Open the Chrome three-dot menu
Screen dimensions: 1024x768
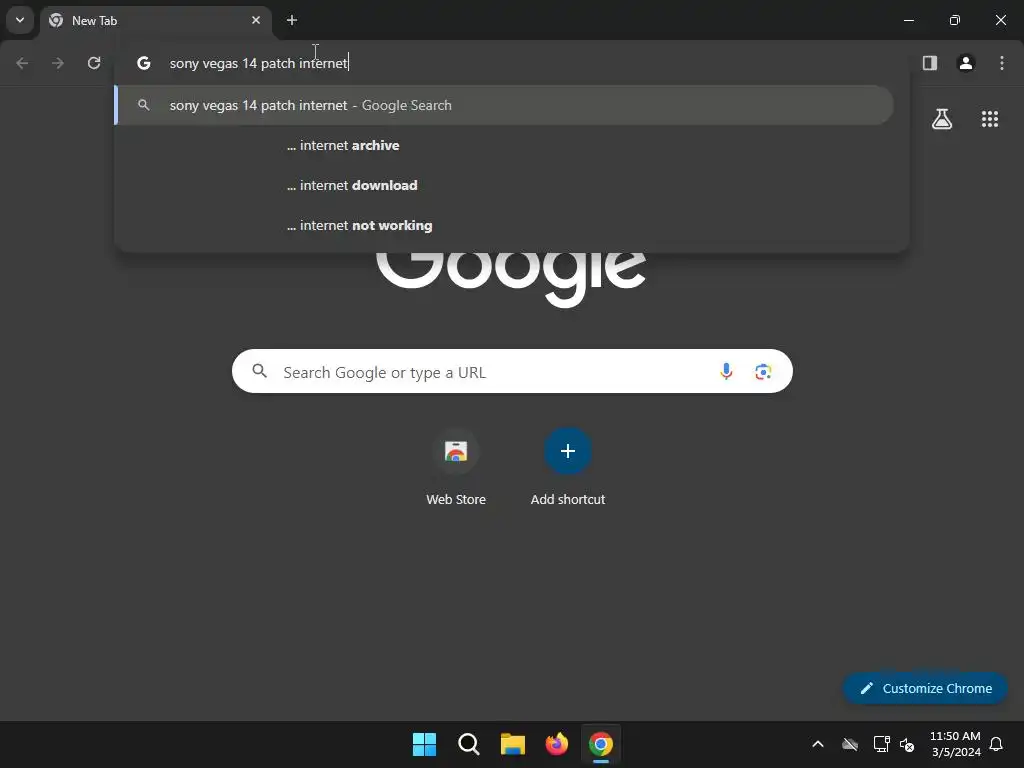coord(1002,63)
